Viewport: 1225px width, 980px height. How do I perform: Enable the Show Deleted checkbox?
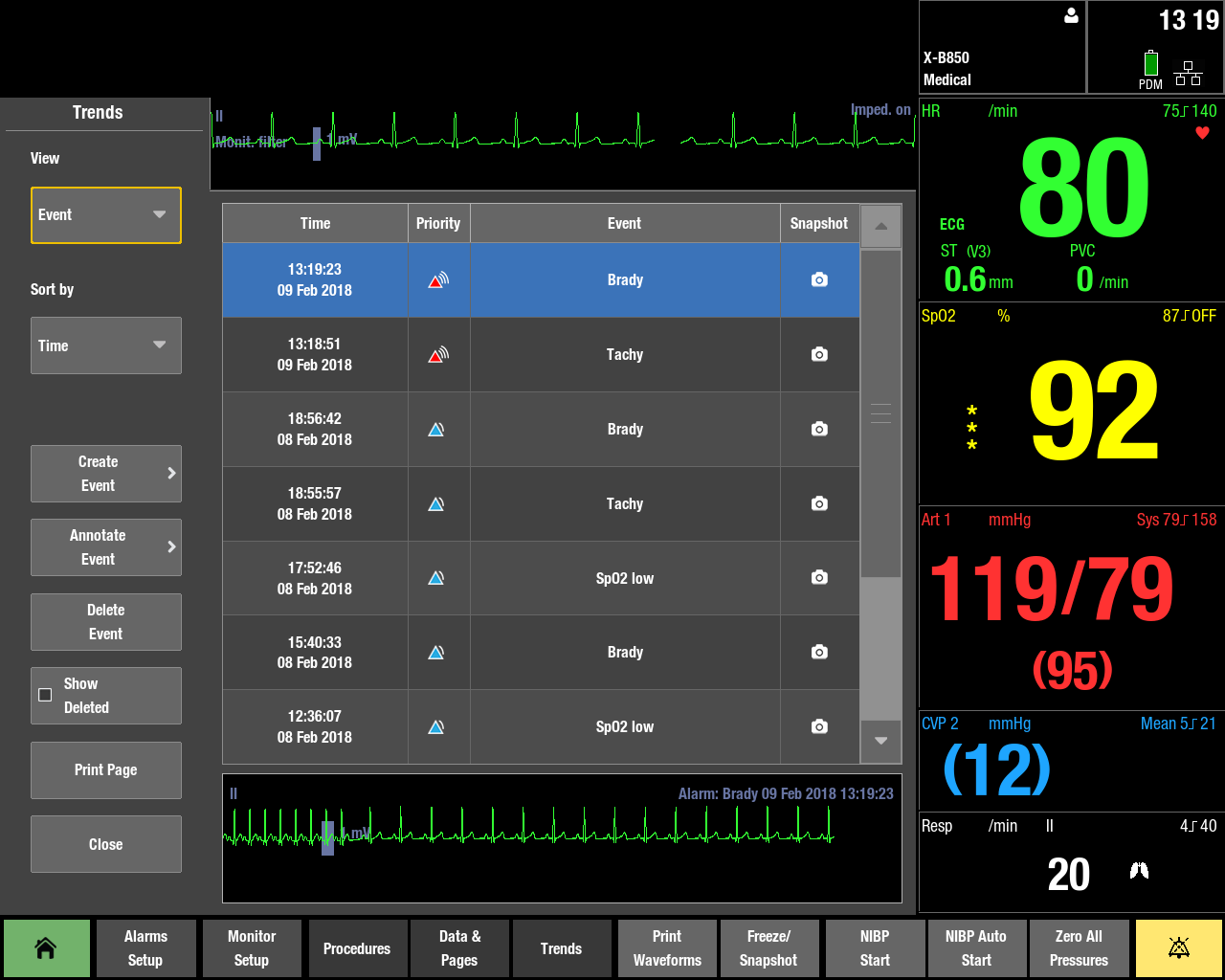click(46, 695)
